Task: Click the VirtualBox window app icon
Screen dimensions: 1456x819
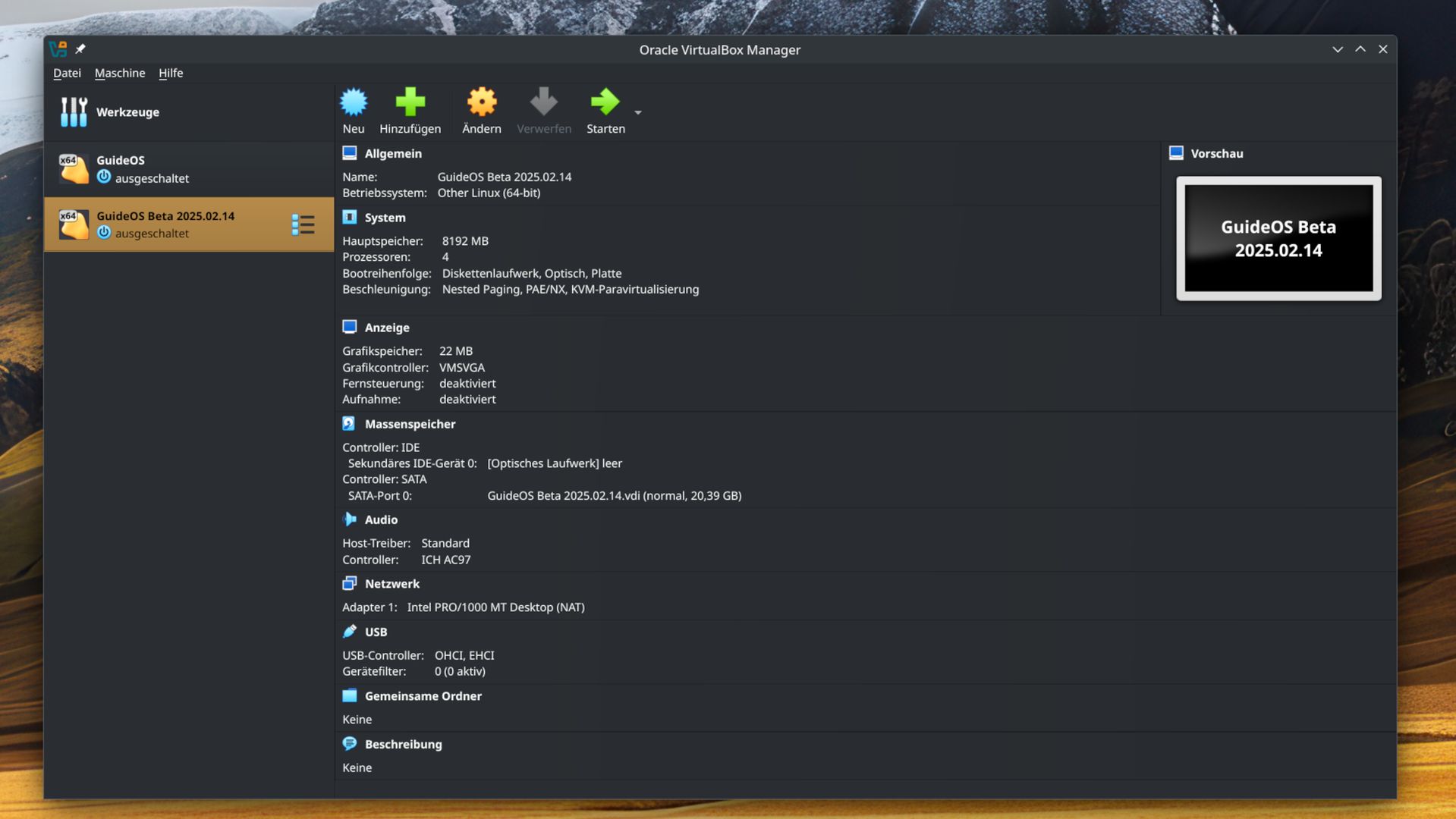Action: click(x=58, y=49)
